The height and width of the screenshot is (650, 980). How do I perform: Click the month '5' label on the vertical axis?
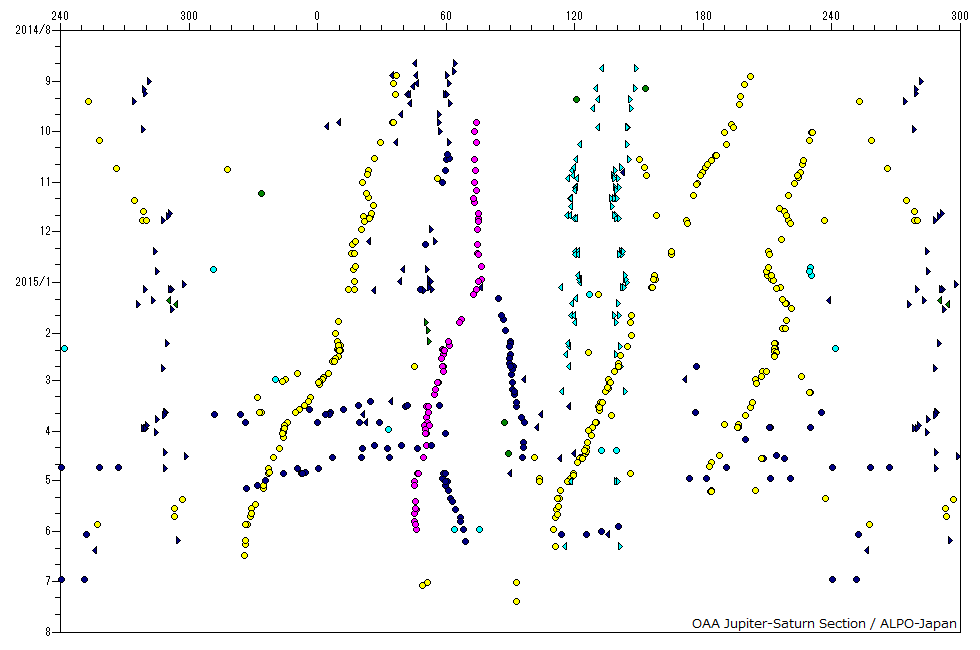click(x=48, y=480)
